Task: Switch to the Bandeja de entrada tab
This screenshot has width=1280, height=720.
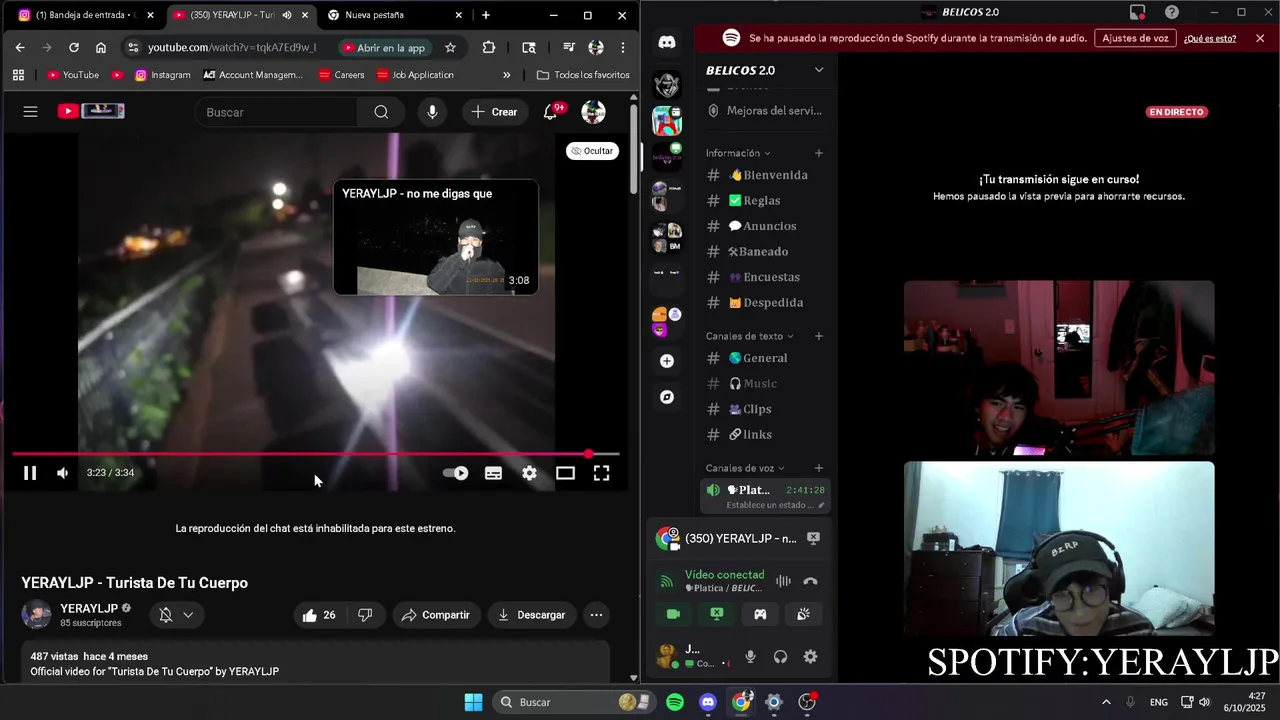Action: [85, 15]
